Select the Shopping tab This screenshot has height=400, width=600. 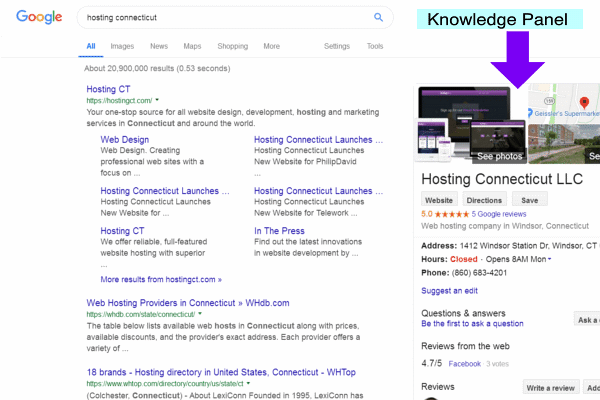click(232, 46)
